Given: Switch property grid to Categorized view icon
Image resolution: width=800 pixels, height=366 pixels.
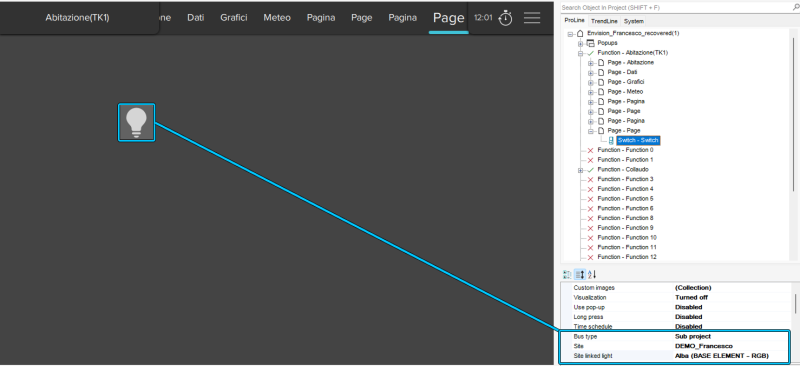Looking at the screenshot, I should [567, 275].
